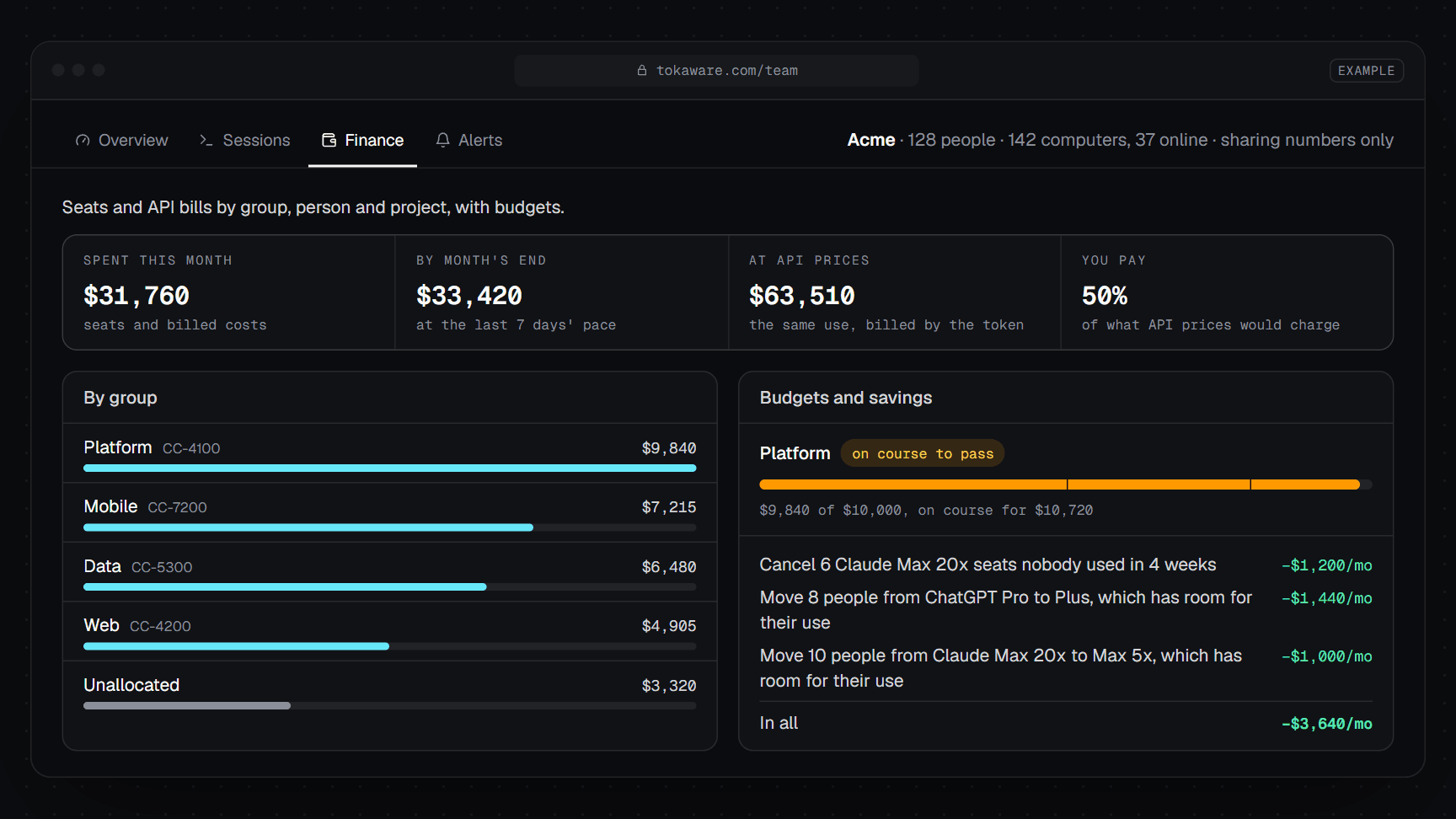
Task: Click the Mobile group spending bar
Action: tap(390, 527)
